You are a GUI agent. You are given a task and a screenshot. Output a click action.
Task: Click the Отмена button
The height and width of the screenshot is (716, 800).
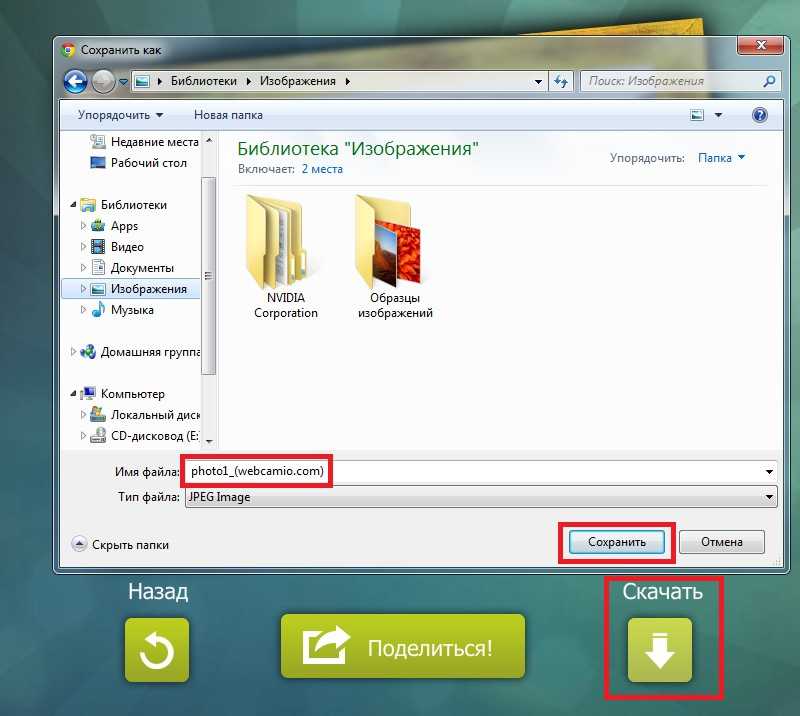pyautogui.click(x=721, y=542)
